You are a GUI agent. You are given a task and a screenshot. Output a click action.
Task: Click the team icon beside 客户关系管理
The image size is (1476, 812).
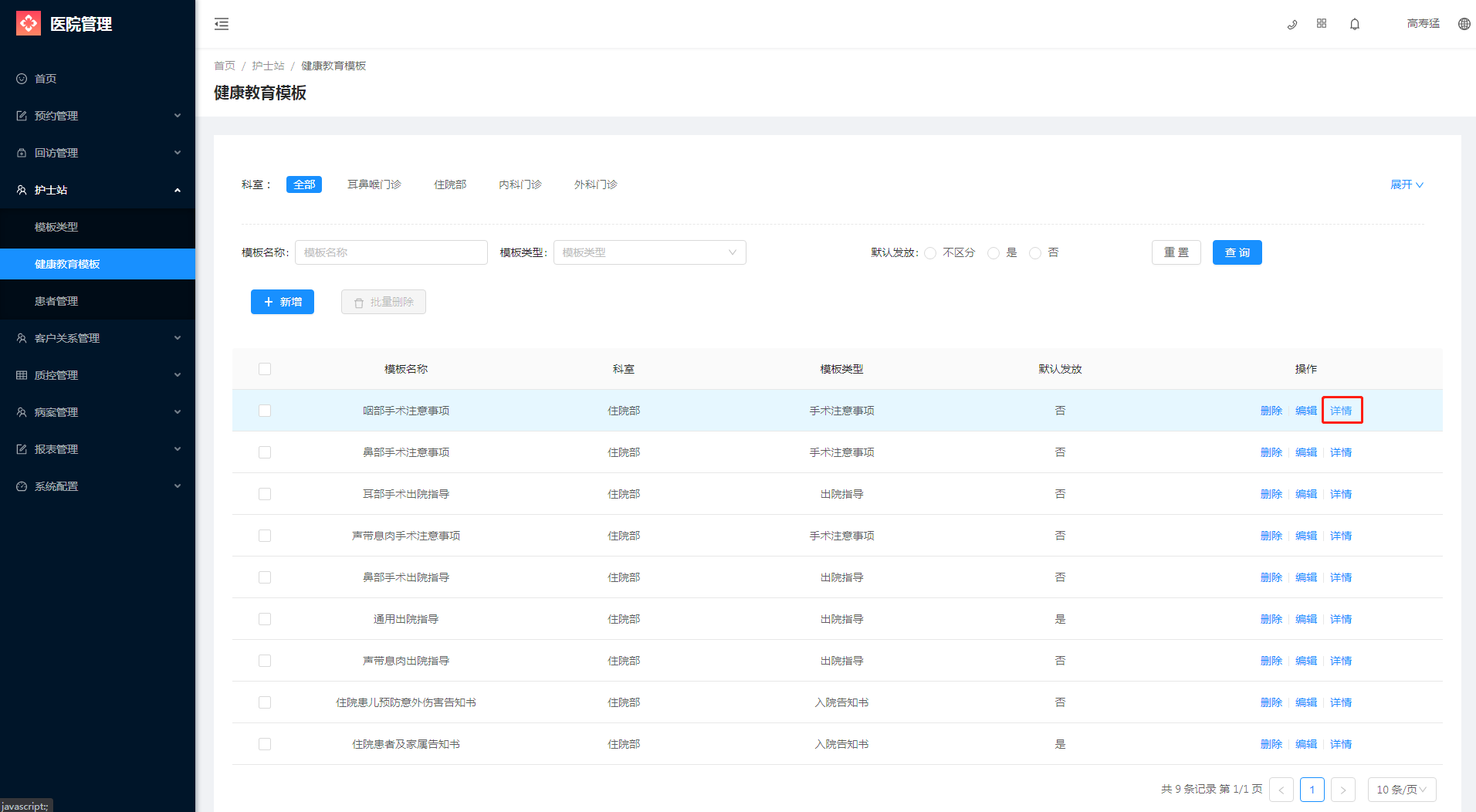point(22,338)
